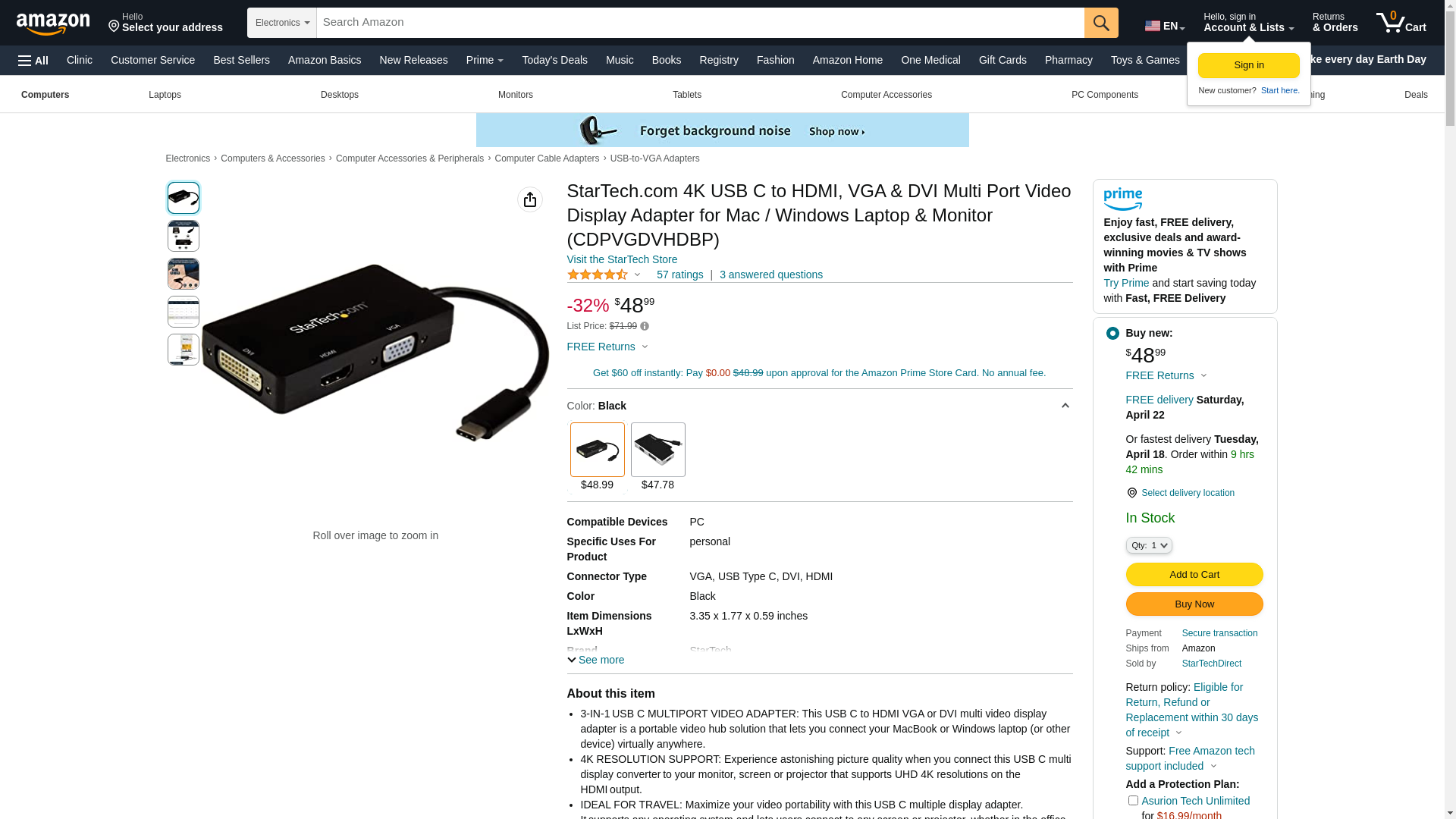Open the shopping cart icon
The image size is (1456, 819).
pos(1401,22)
